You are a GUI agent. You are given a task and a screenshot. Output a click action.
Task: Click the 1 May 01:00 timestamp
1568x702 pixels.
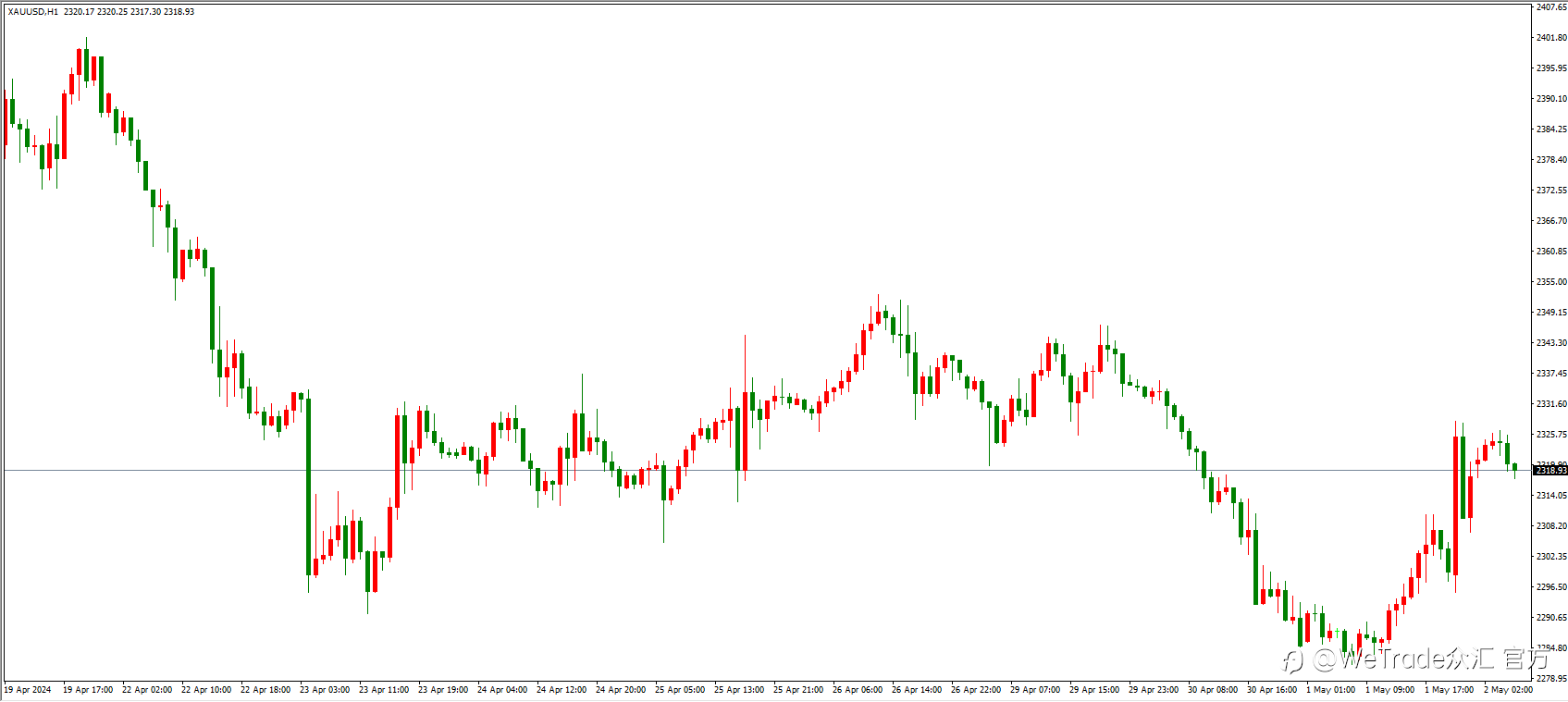pyautogui.click(x=1331, y=690)
